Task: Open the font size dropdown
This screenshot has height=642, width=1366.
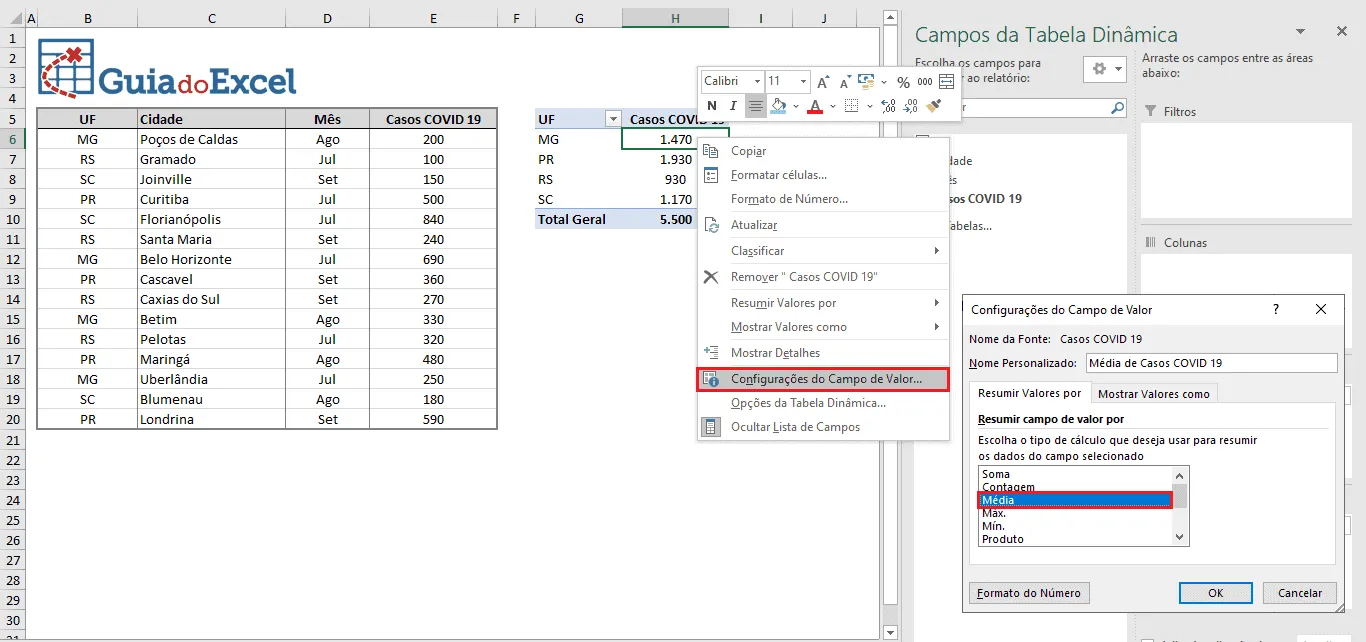Action: click(802, 82)
